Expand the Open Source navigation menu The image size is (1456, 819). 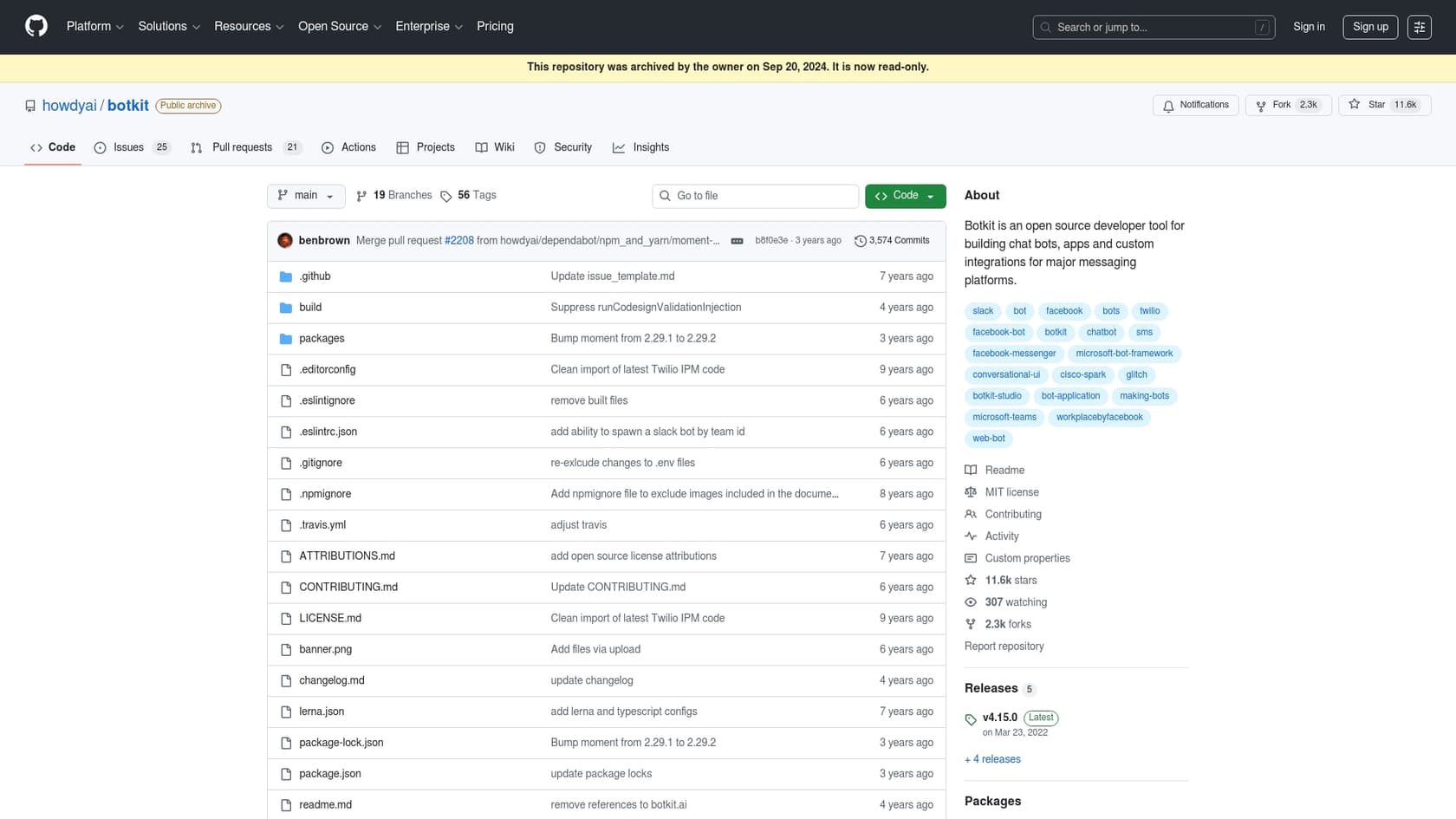(x=339, y=27)
